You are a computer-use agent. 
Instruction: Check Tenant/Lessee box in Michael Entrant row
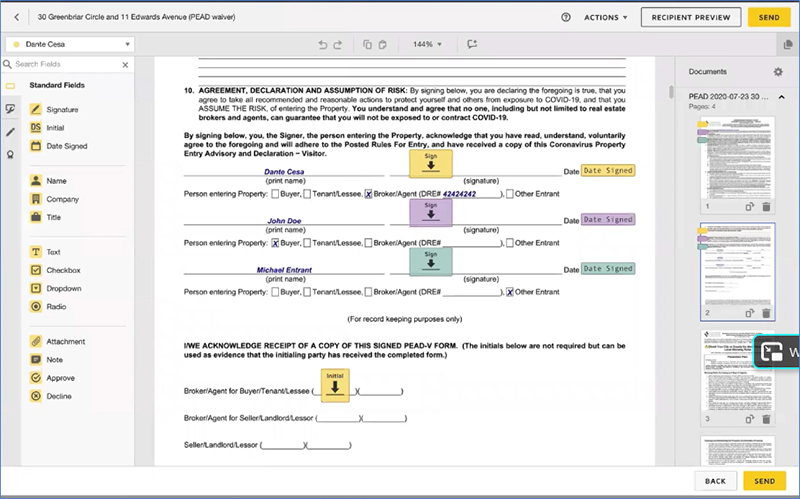coord(307,292)
